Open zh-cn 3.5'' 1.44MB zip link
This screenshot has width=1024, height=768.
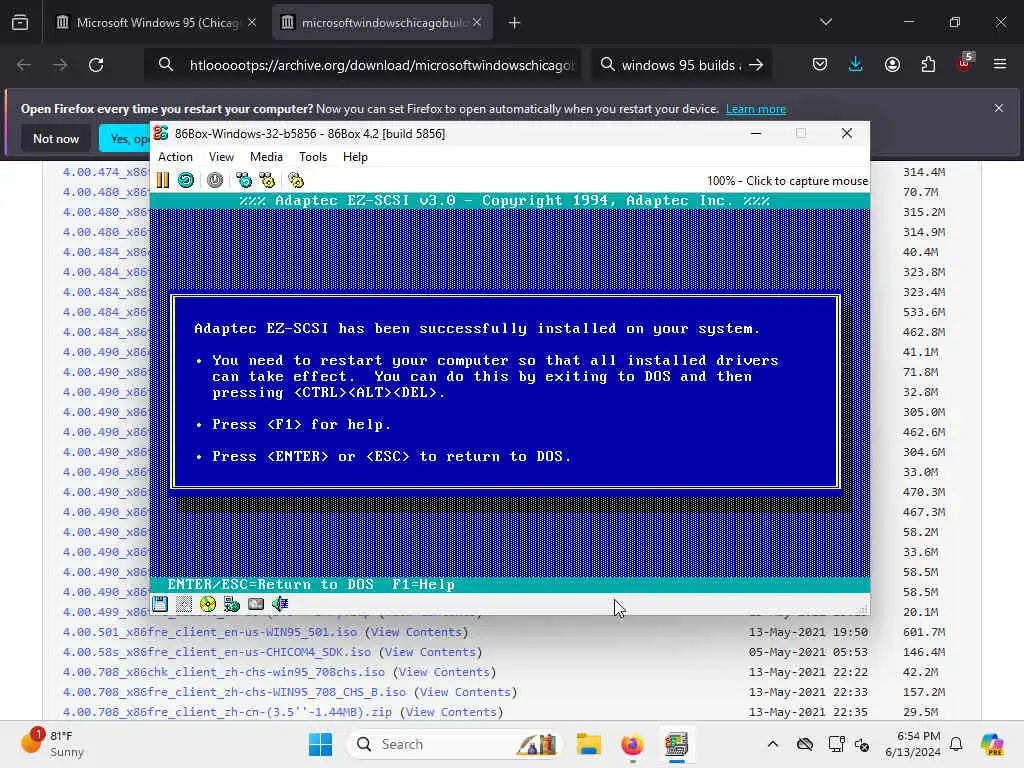227,712
